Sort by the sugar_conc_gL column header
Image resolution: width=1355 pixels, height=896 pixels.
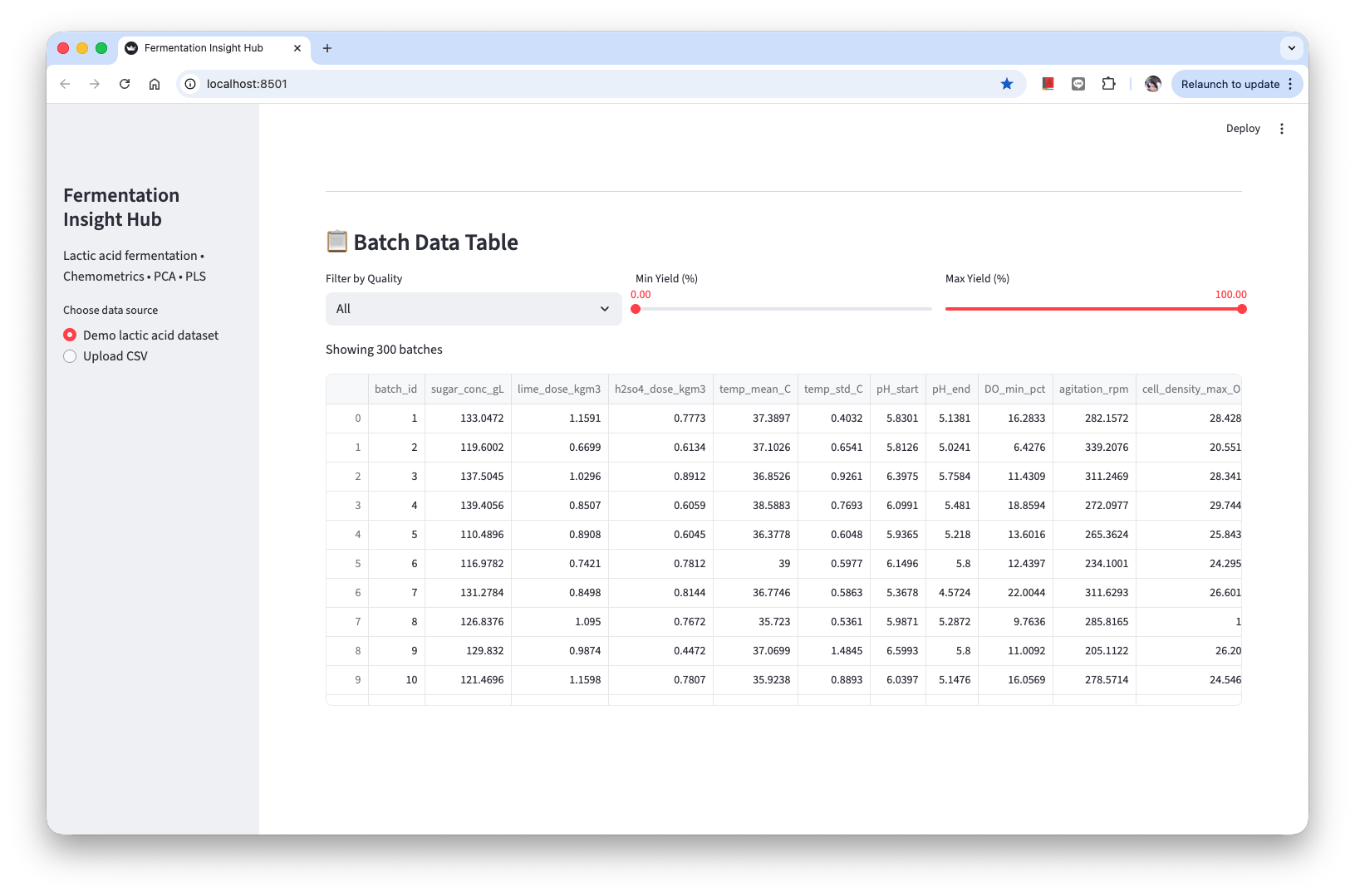468,389
